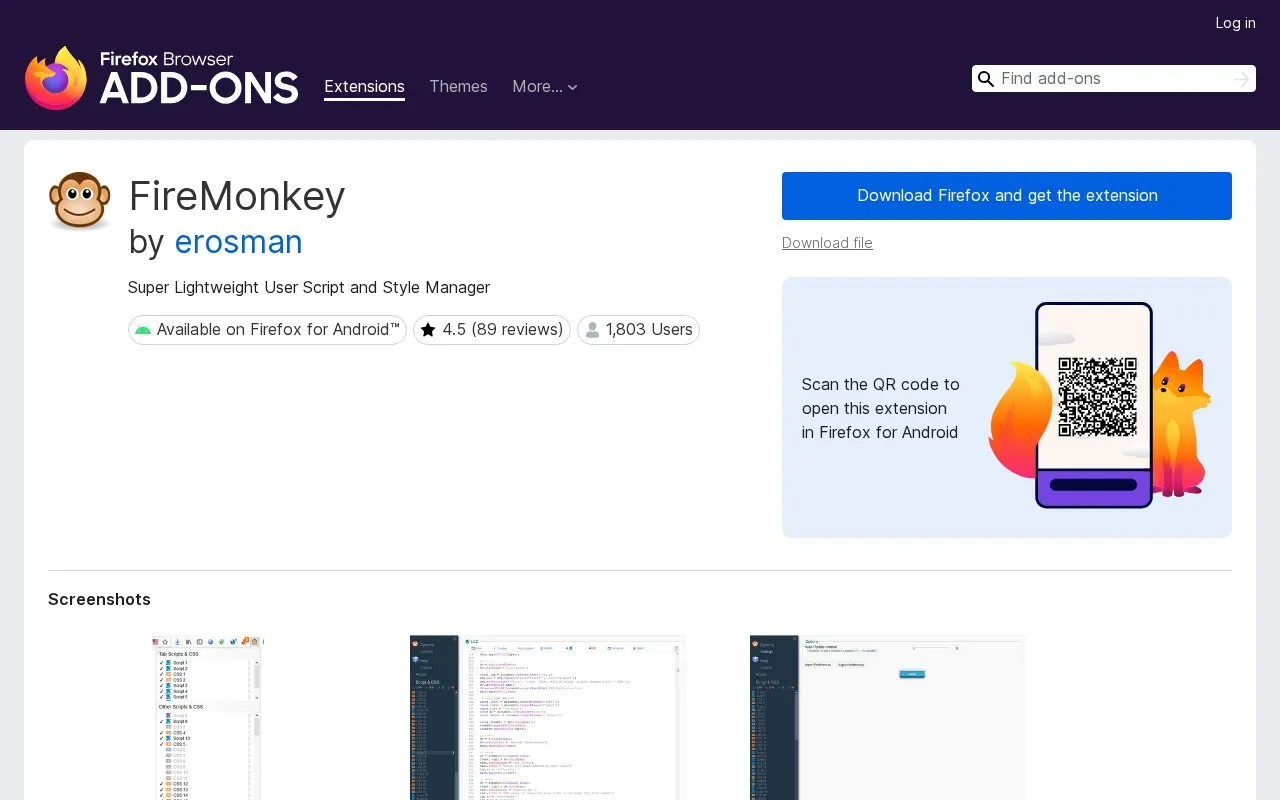Image resolution: width=1280 pixels, height=800 pixels.
Task: Click the Download file link
Action: [x=827, y=243]
